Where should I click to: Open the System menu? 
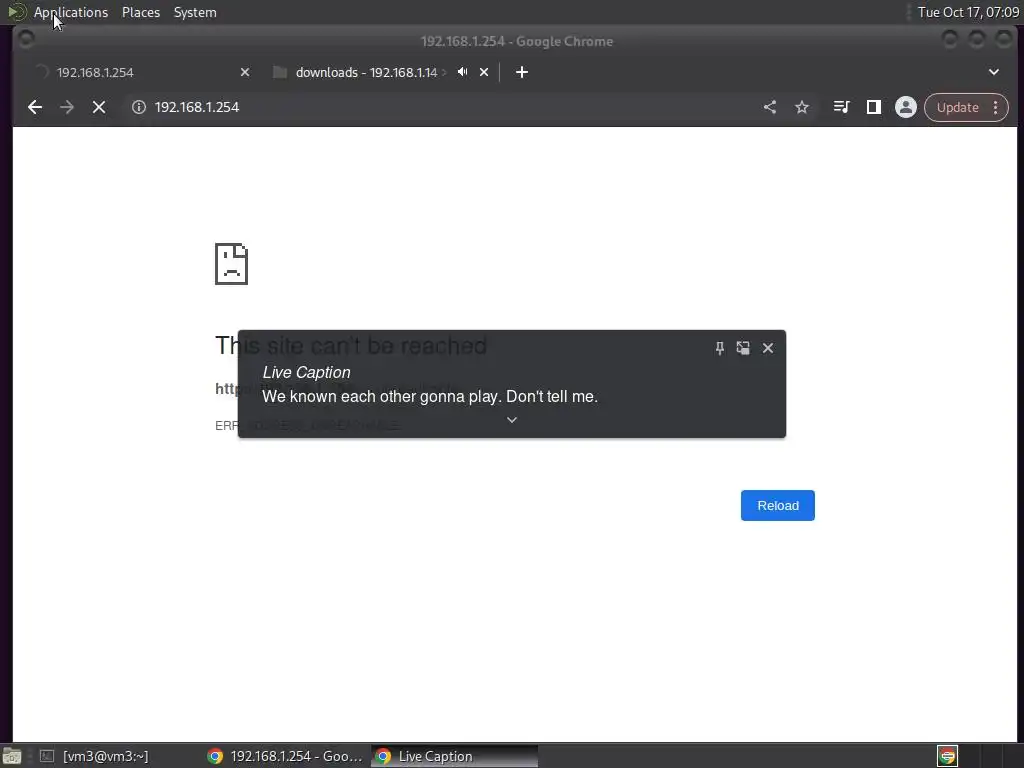click(x=195, y=12)
